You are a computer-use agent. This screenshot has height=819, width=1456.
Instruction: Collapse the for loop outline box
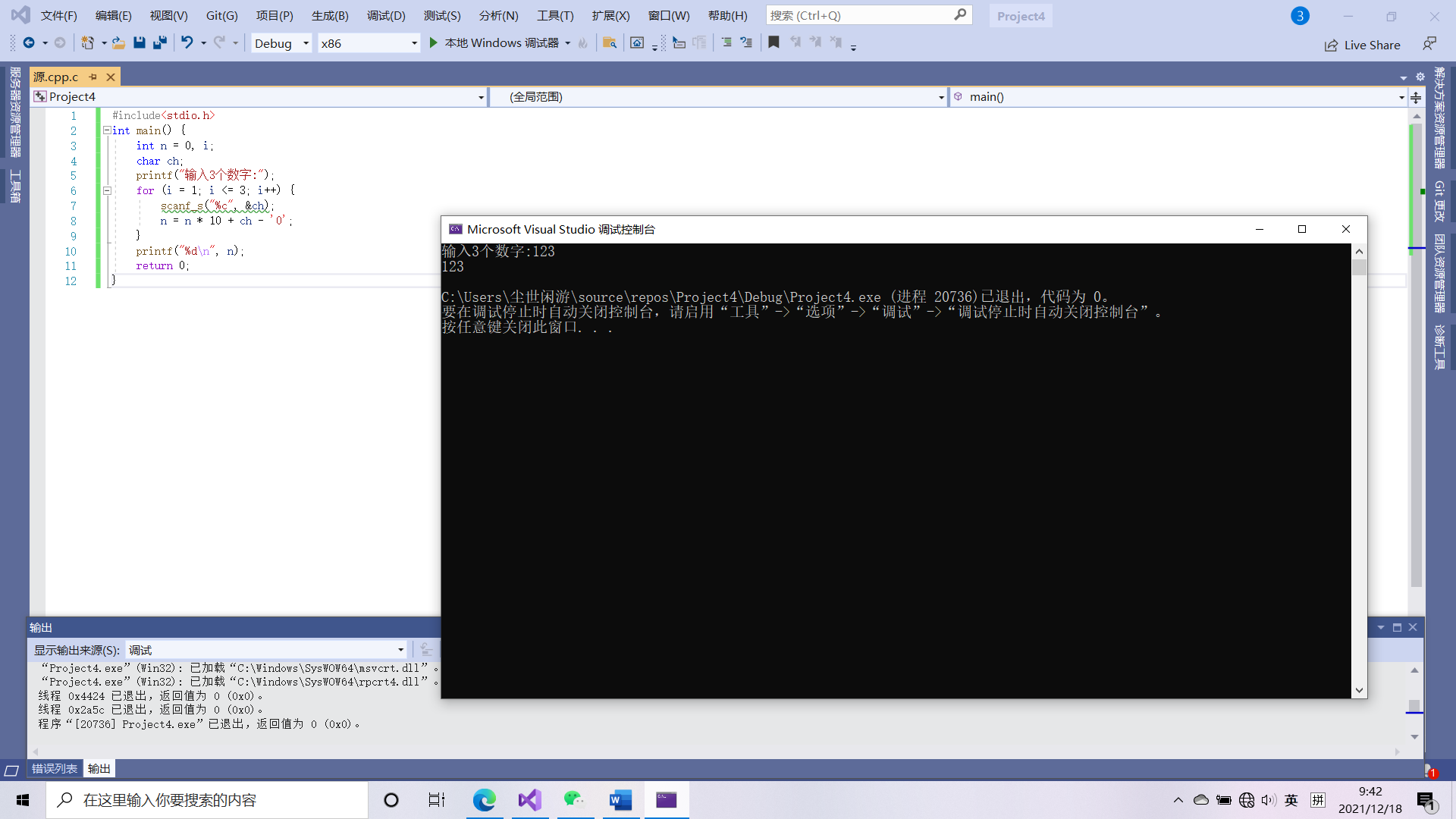coord(107,191)
